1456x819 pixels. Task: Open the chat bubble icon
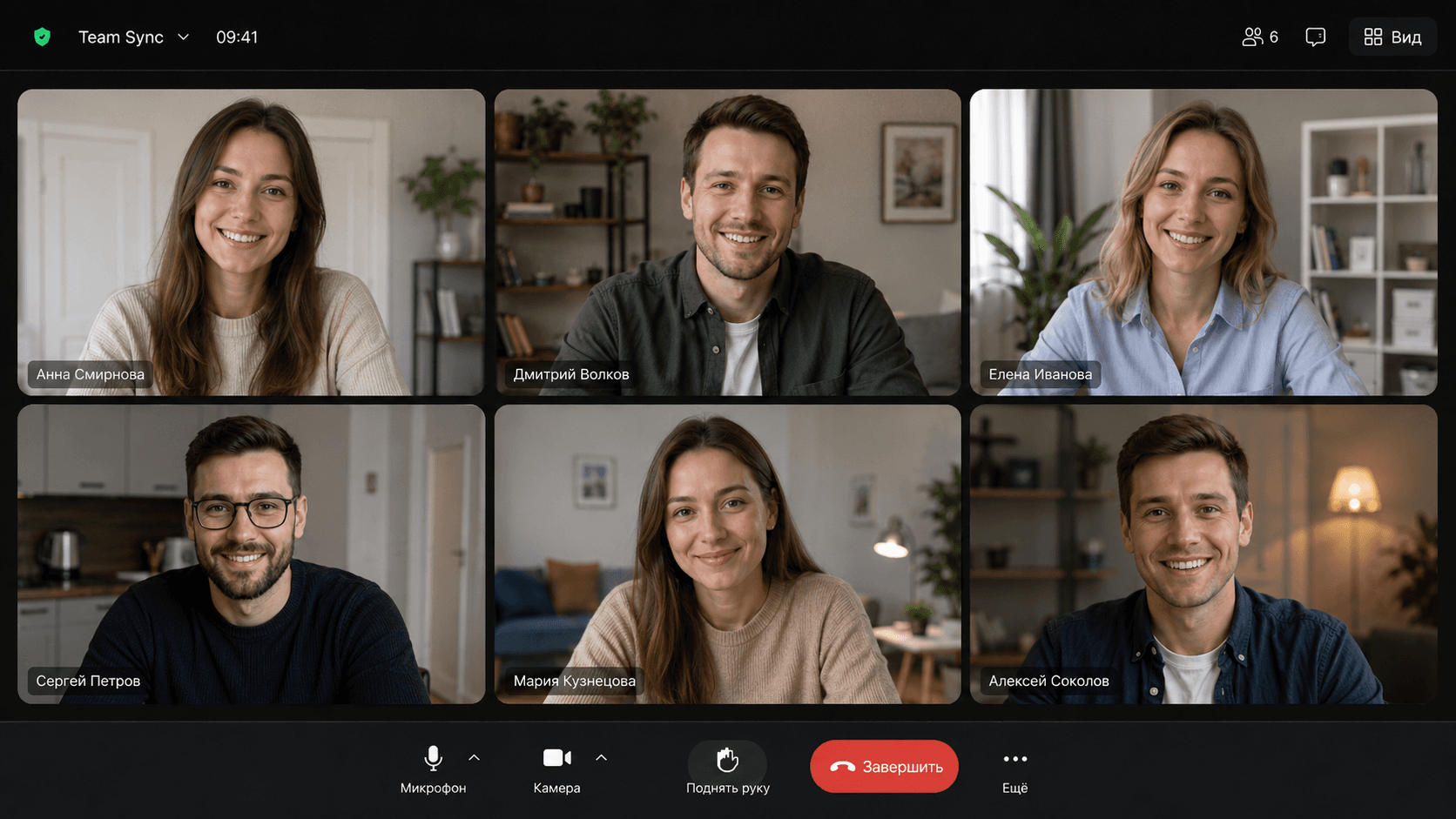pyautogui.click(x=1315, y=37)
